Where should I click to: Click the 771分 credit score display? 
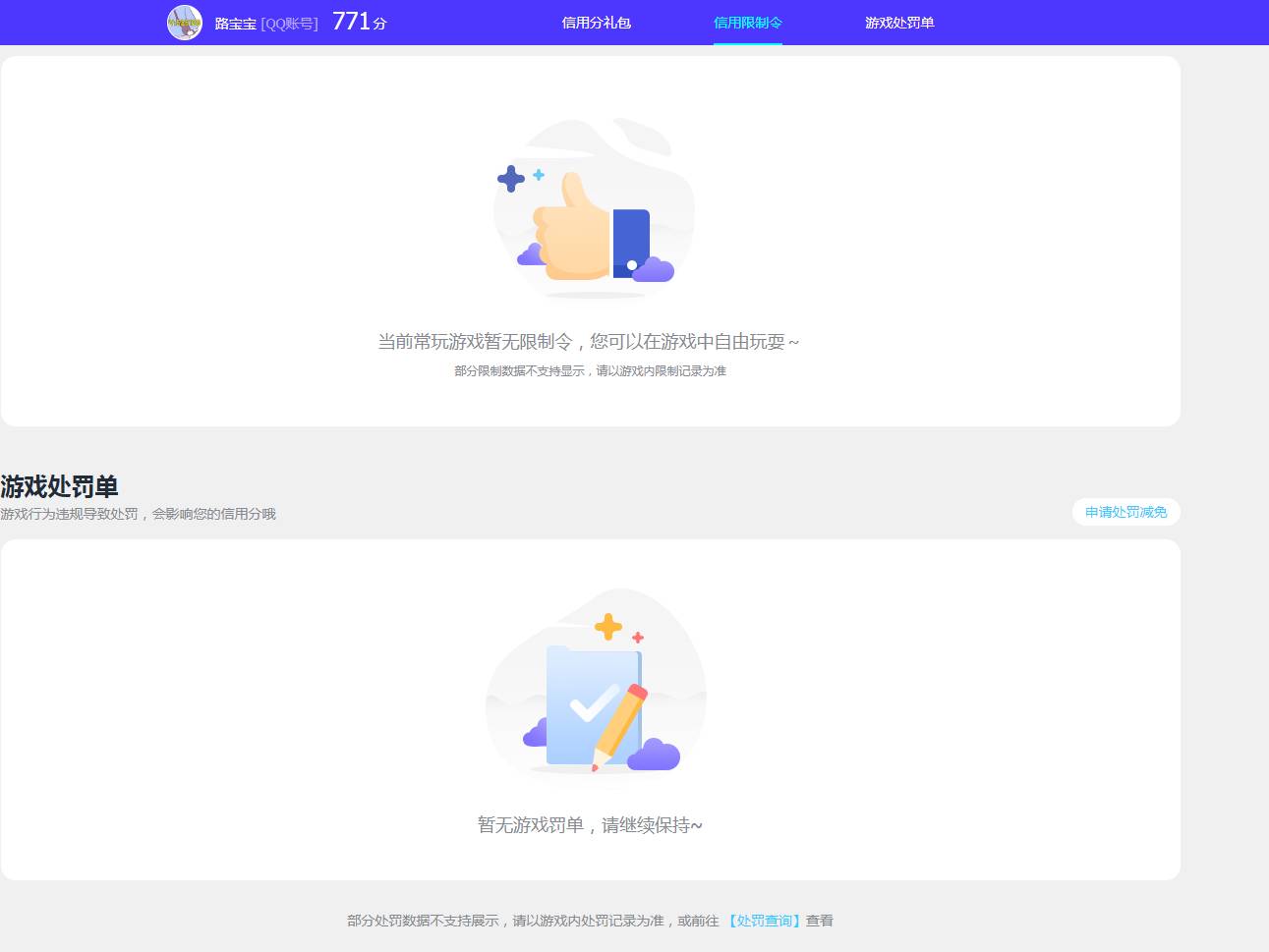tap(357, 21)
